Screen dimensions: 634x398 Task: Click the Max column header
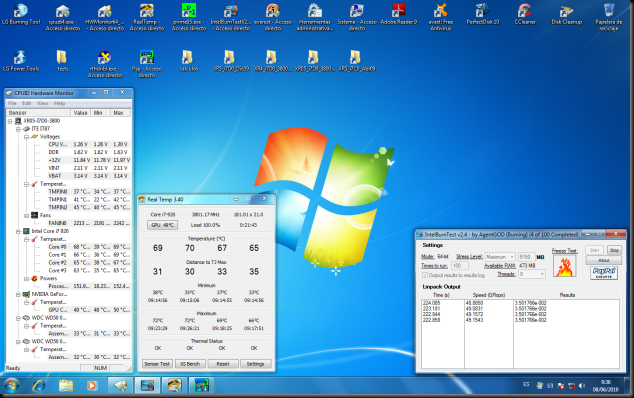tap(120, 113)
